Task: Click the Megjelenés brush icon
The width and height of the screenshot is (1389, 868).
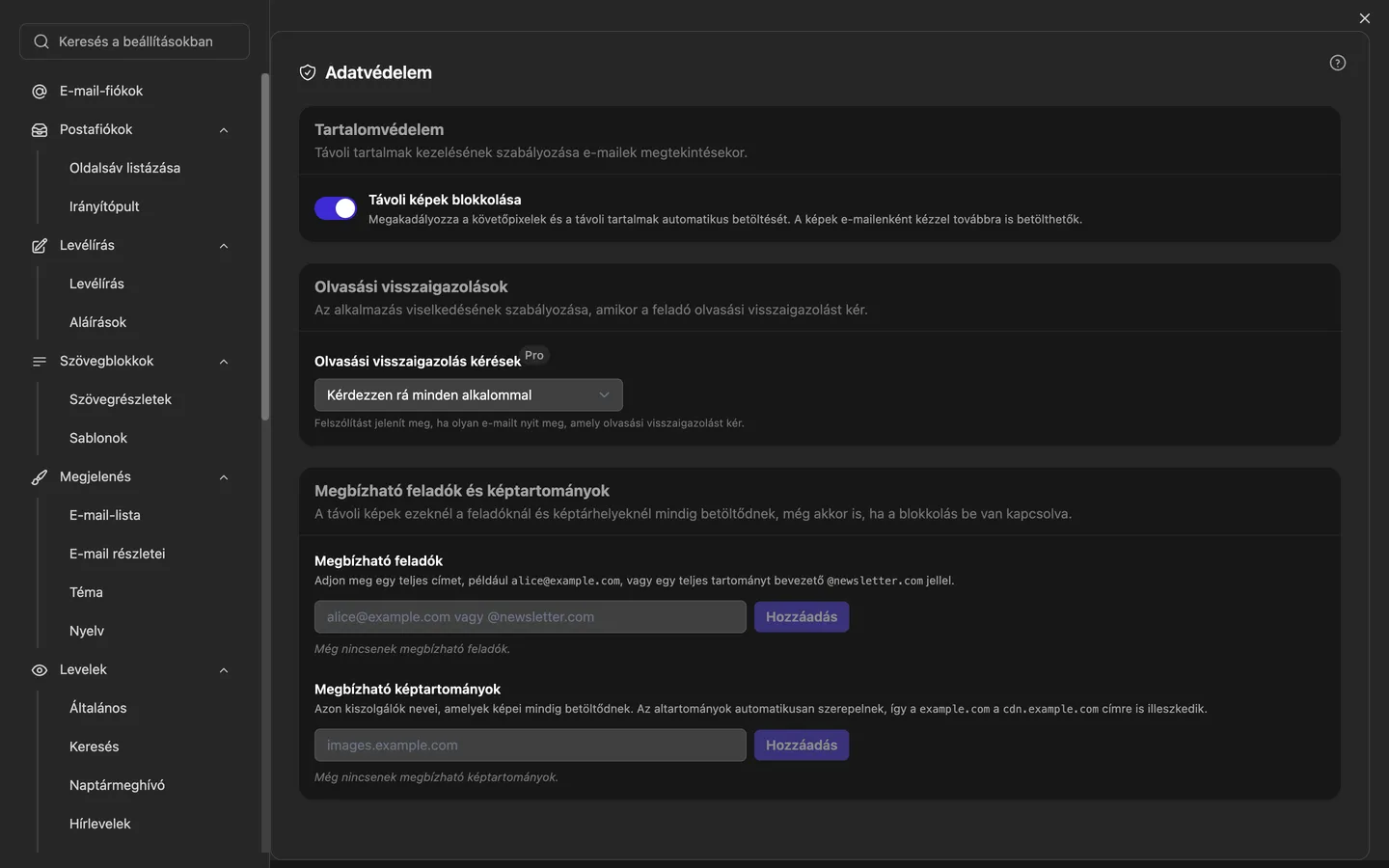Action: (40, 477)
